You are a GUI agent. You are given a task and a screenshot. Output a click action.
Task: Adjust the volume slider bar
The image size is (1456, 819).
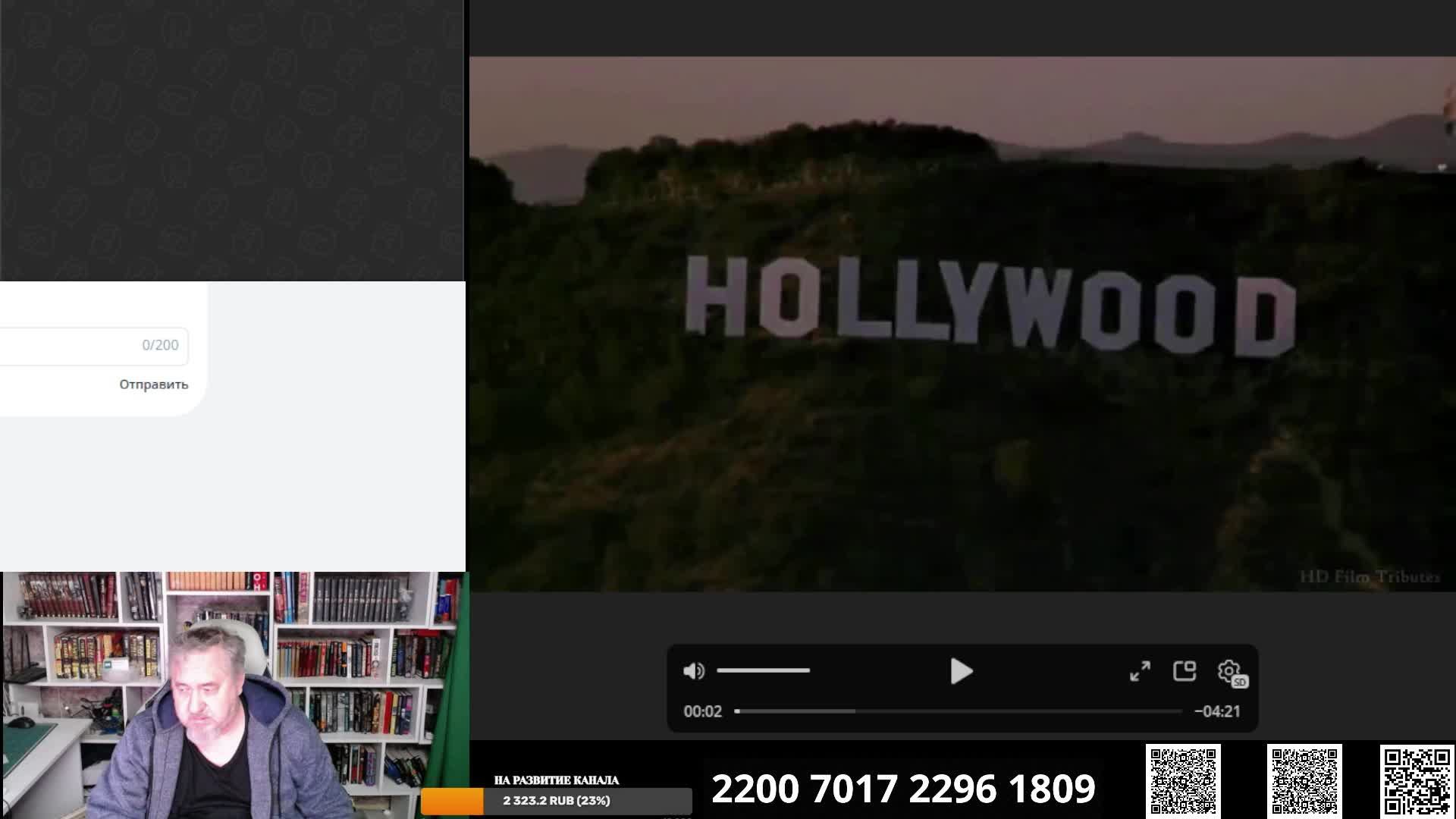pyautogui.click(x=763, y=671)
